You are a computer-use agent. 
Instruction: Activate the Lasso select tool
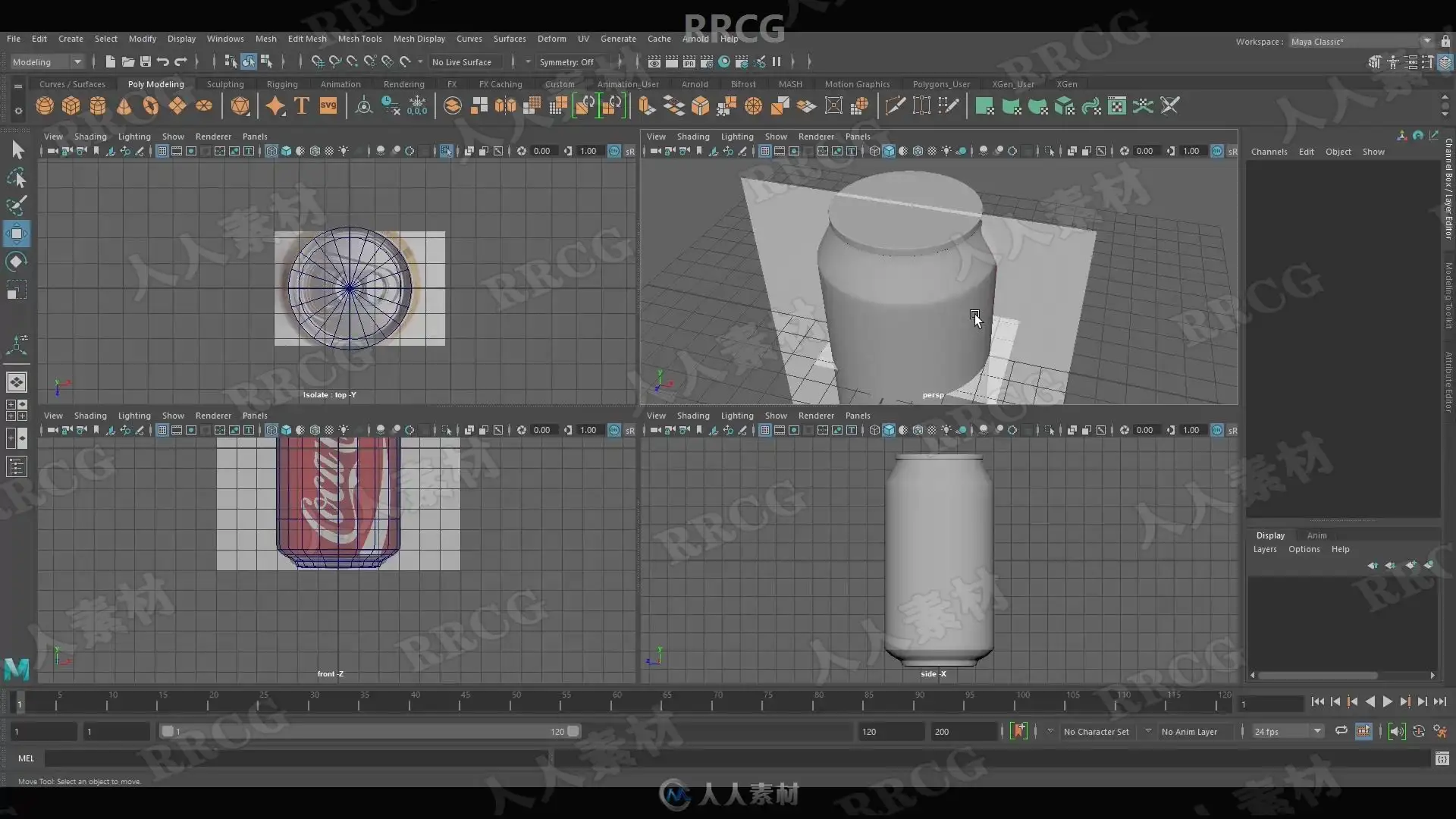click(17, 178)
